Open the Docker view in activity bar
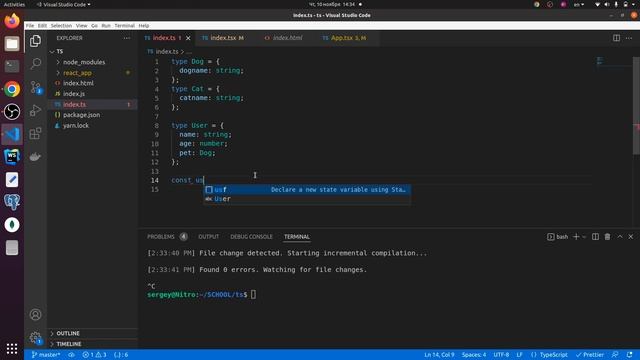This screenshot has height=360, width=640. 36,156
